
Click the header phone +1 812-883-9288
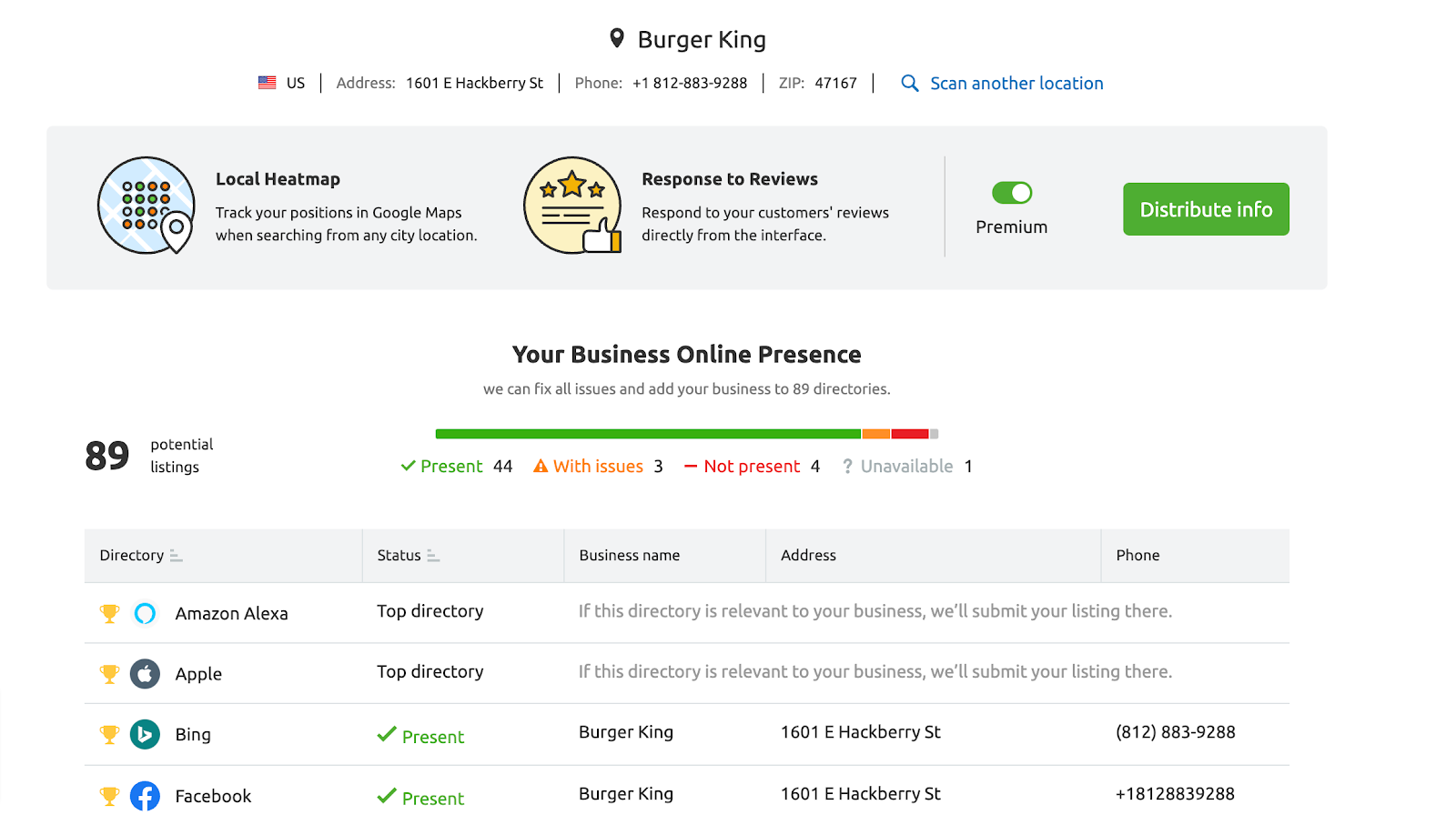click(690, 83)
